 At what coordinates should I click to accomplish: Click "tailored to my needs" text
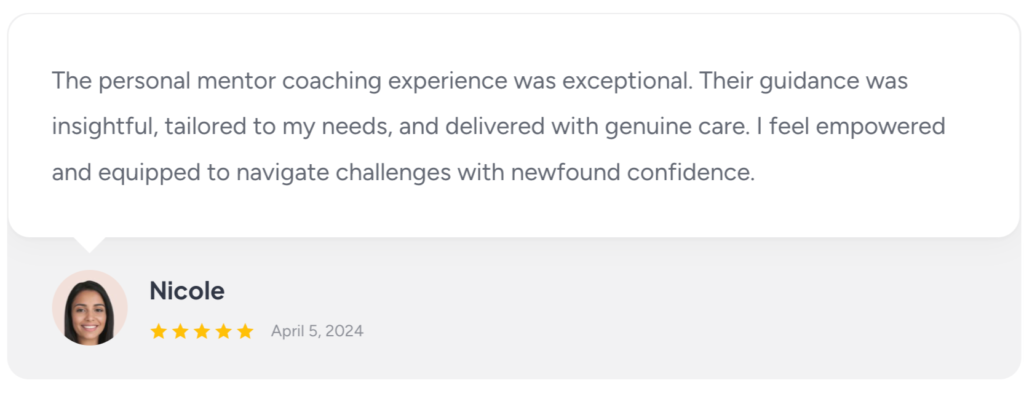pyautogui.click(x=278, y=127)
